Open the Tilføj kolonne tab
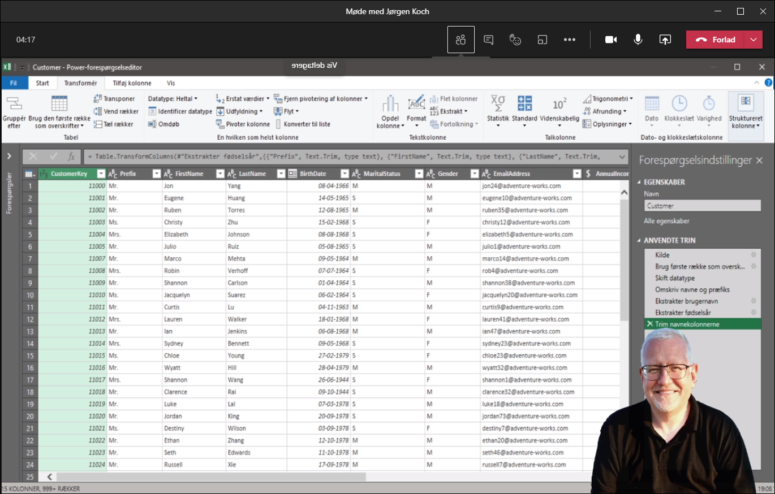 pyautogui.click(x=132, y=83)
